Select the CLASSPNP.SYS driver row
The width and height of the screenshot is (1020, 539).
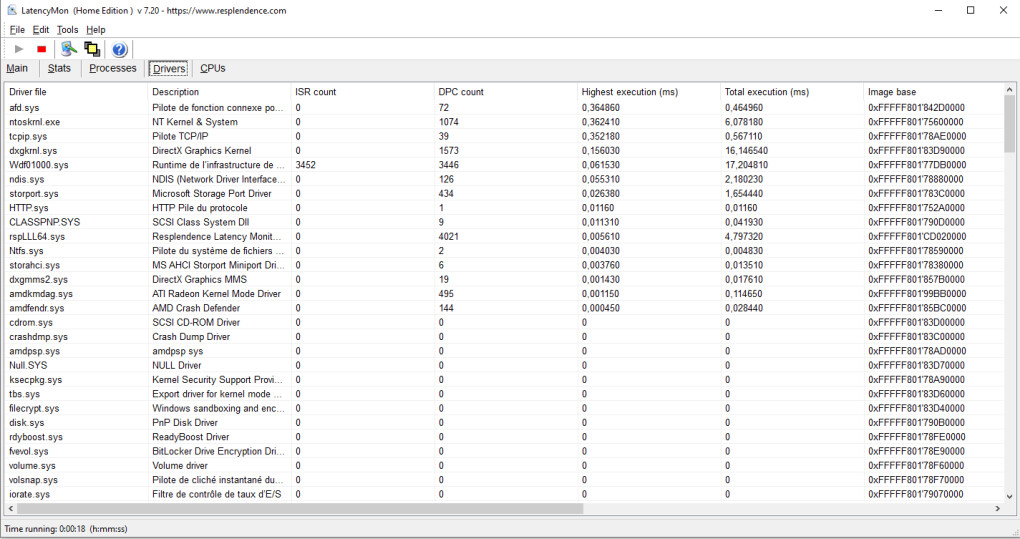tap(504, 222)
